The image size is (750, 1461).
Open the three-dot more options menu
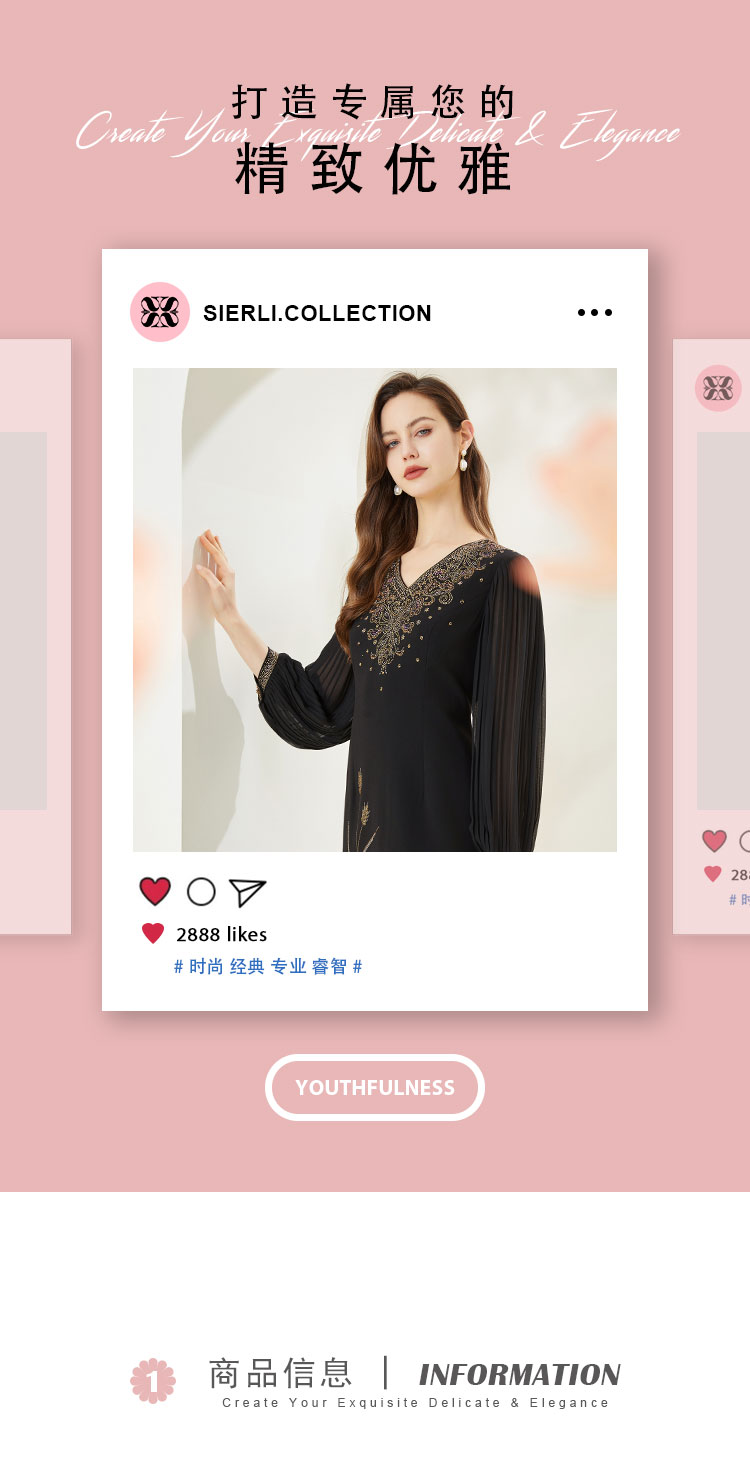tap(595, 312)
